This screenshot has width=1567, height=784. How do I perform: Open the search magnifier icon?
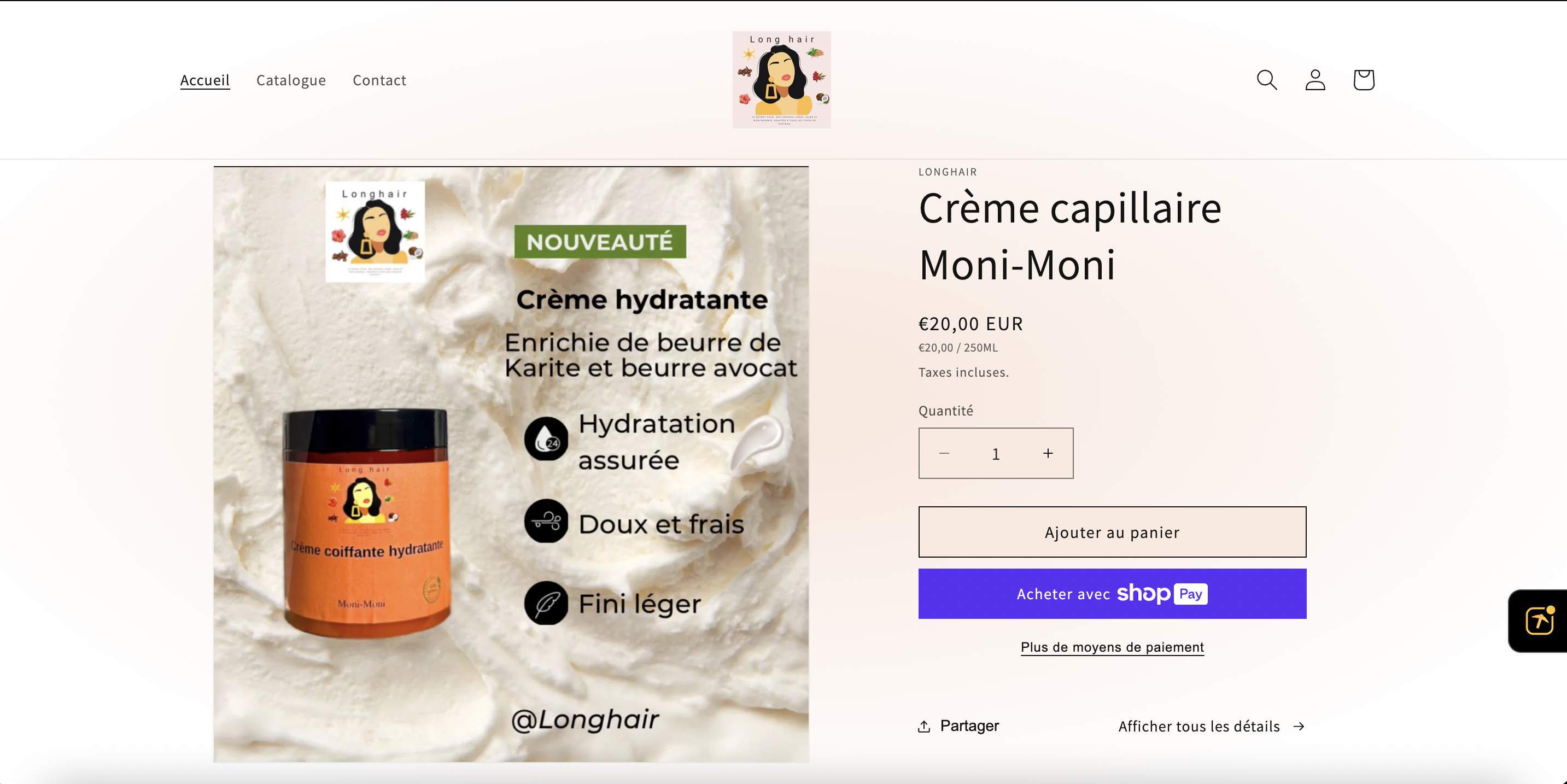1266,80
